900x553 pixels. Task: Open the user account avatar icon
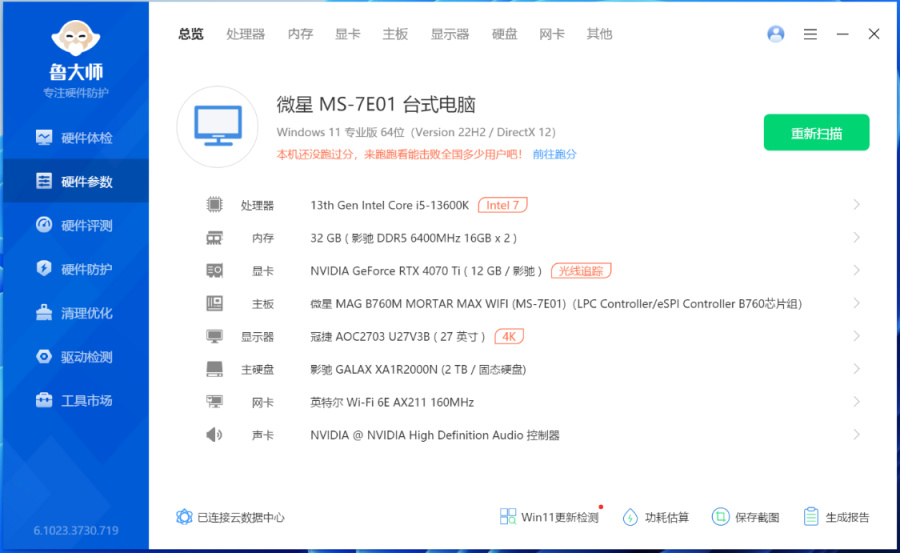(775, 34)
